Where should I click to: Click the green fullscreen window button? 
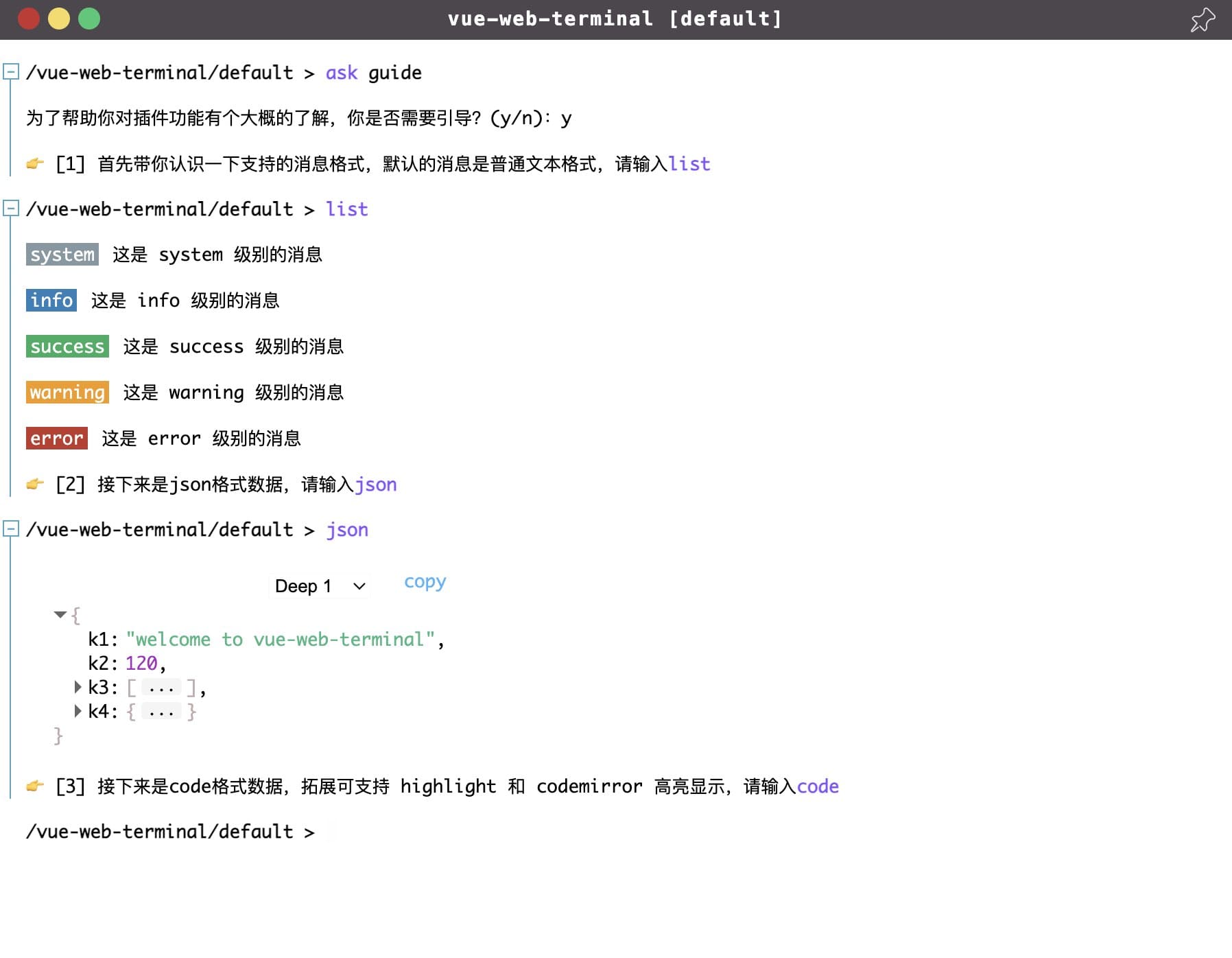[x=89, y=19]
